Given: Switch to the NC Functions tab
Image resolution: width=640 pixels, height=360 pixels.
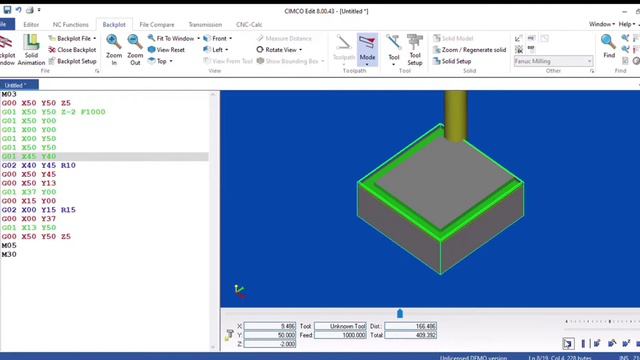Looking at the screenshot, I should (71, 24).
